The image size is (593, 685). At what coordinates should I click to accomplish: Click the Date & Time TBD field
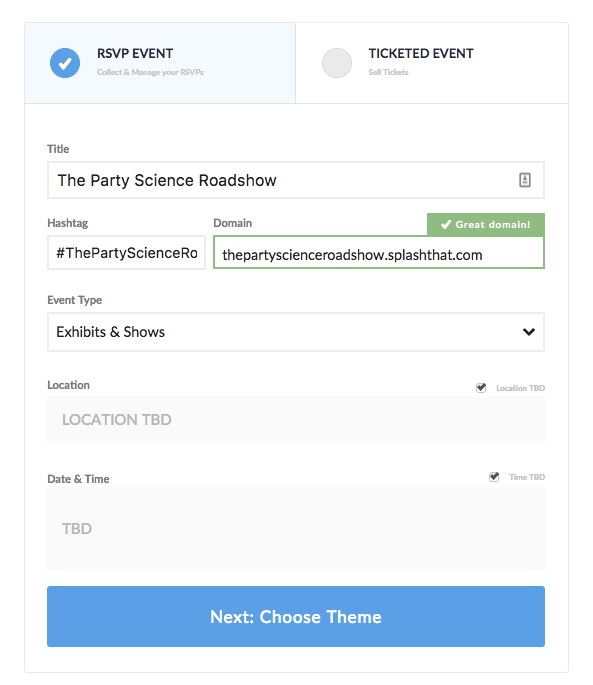296,529
